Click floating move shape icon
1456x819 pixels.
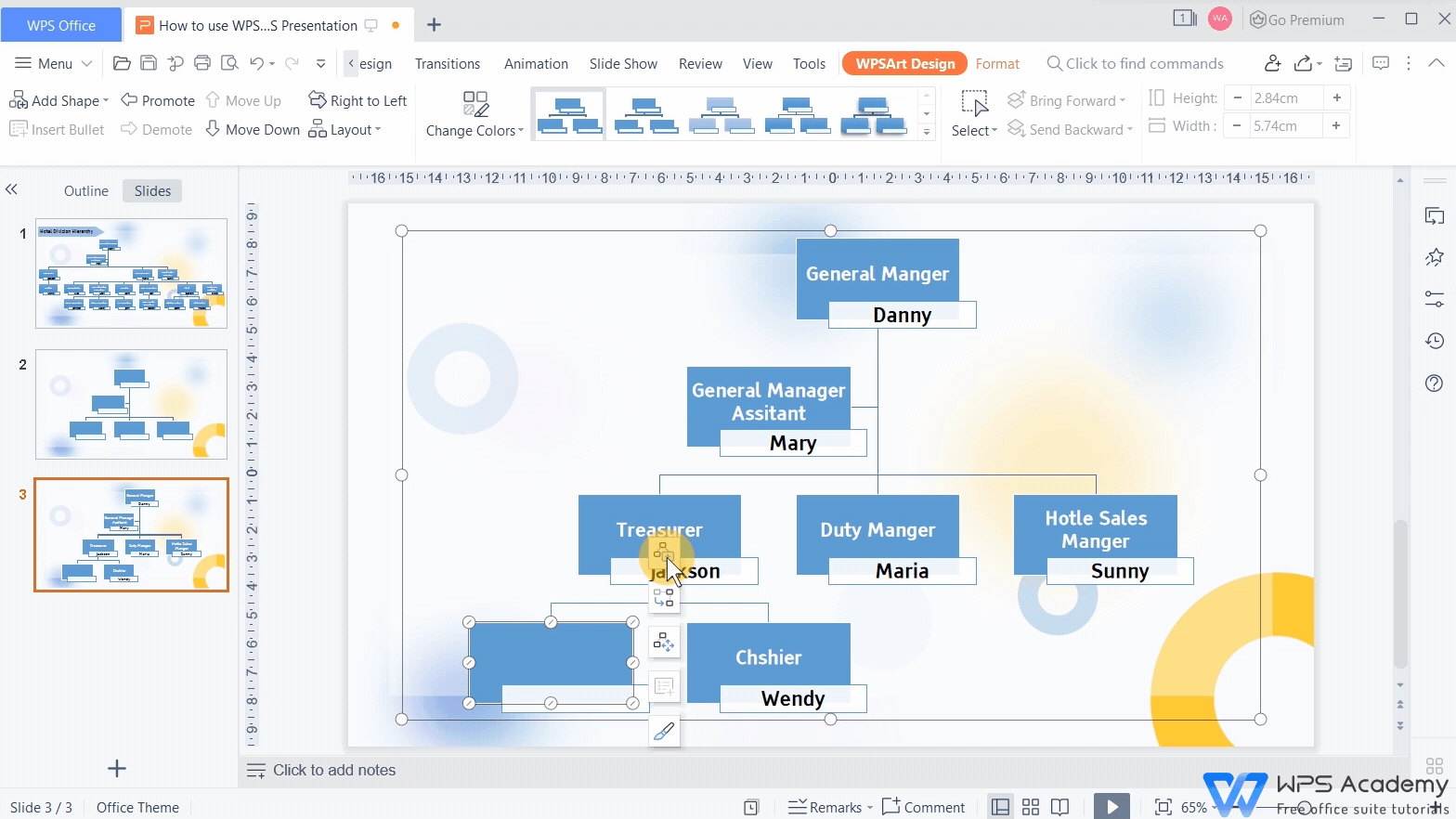coord(663,642)
